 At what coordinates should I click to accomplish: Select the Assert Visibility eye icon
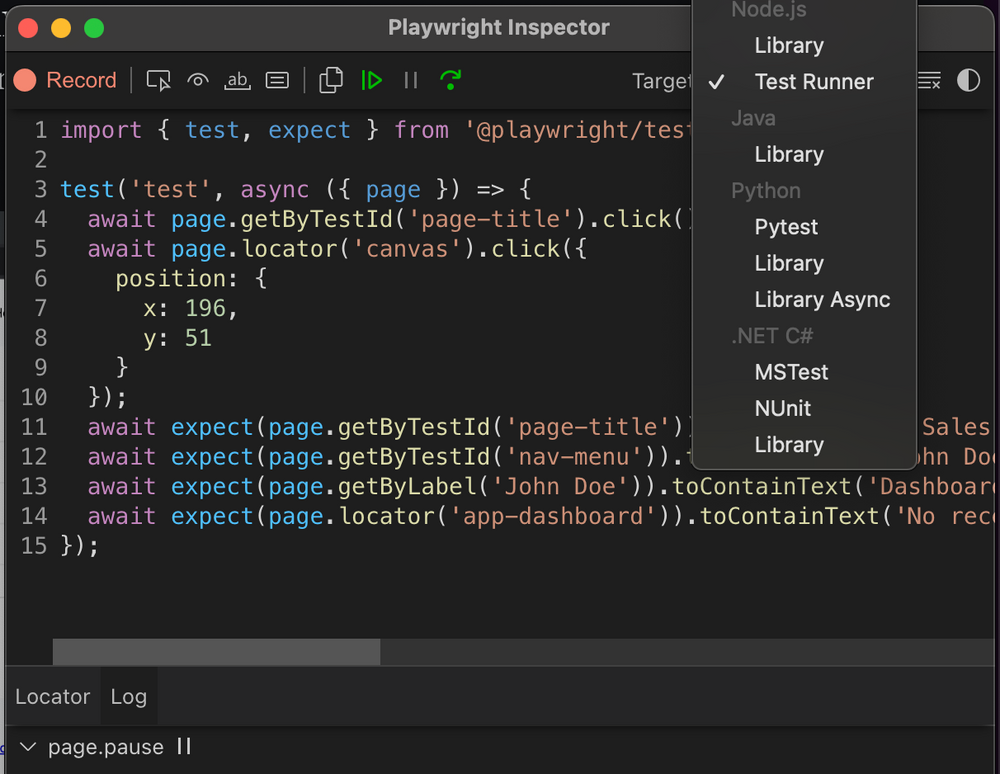(x=197, y=80)
